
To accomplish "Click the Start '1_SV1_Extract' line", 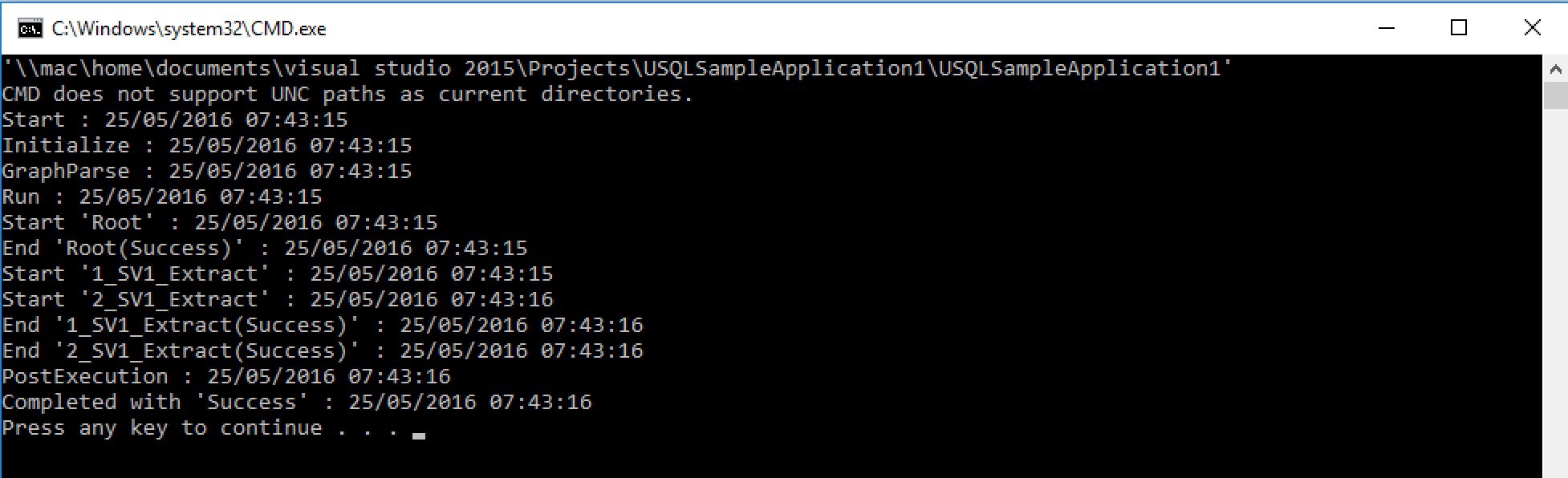I will (x=277, y=273).
